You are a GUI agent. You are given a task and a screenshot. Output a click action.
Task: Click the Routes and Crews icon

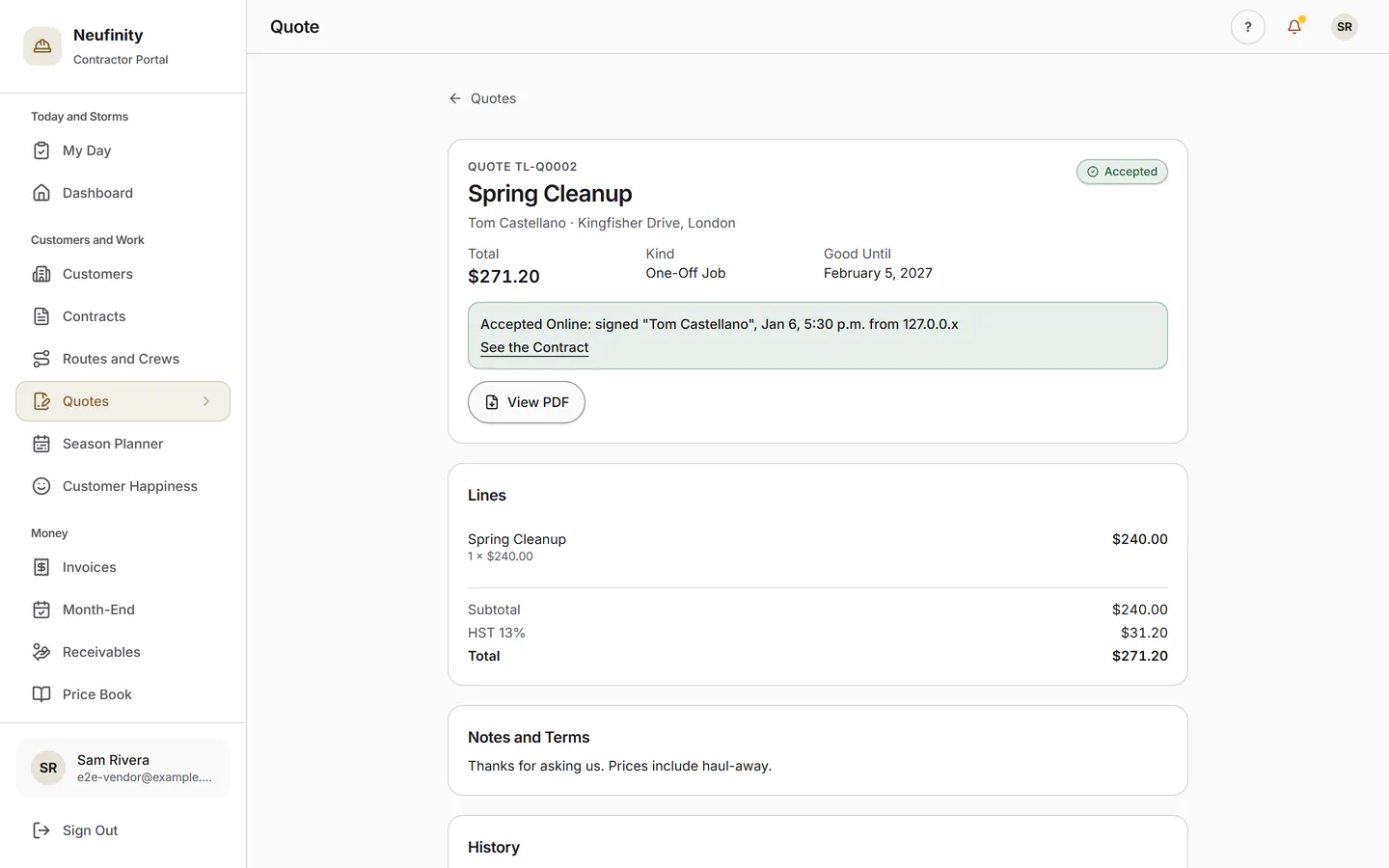click(x=41, y=359)
